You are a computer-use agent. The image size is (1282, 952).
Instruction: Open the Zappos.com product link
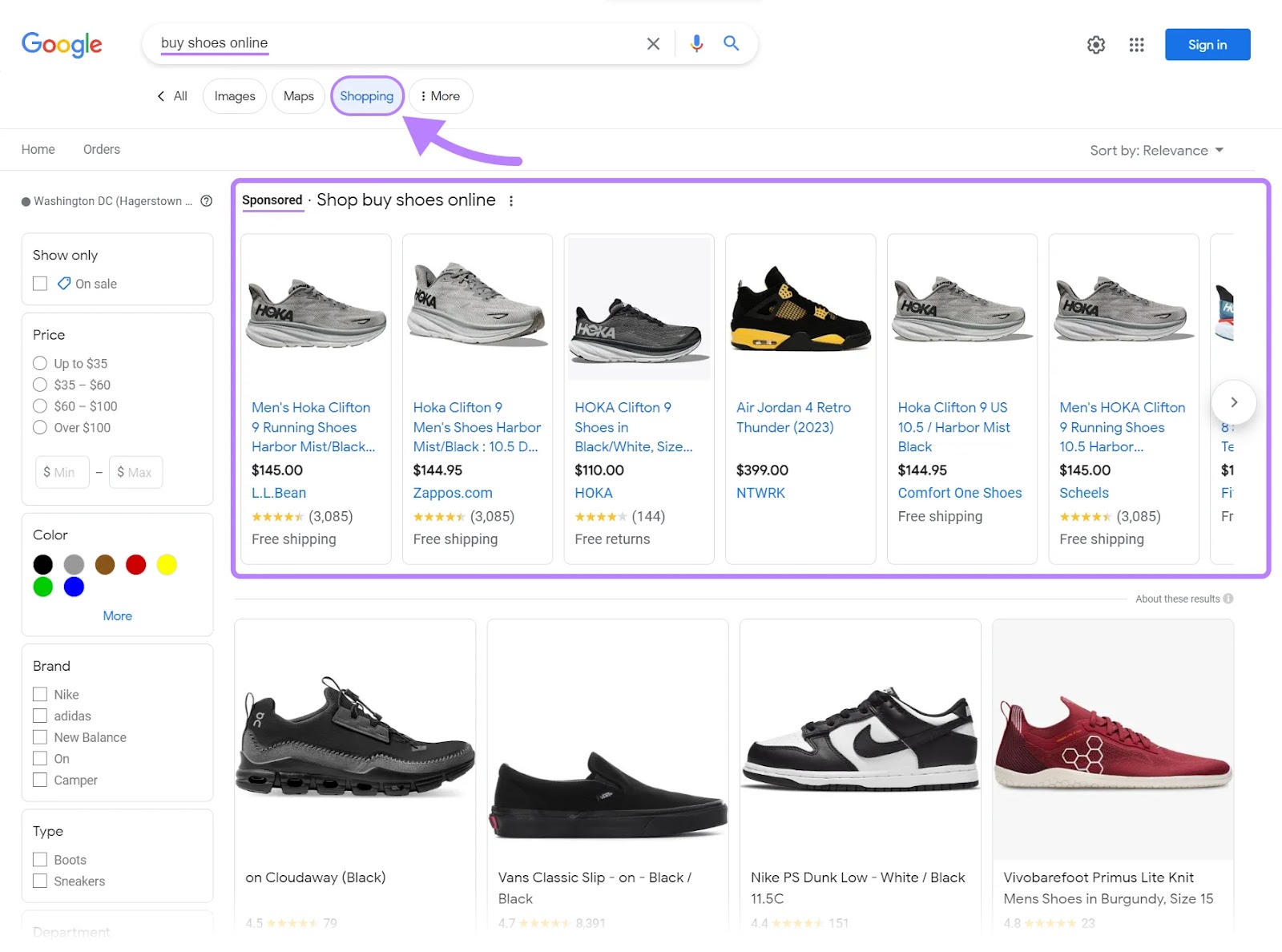click(453, 493)
